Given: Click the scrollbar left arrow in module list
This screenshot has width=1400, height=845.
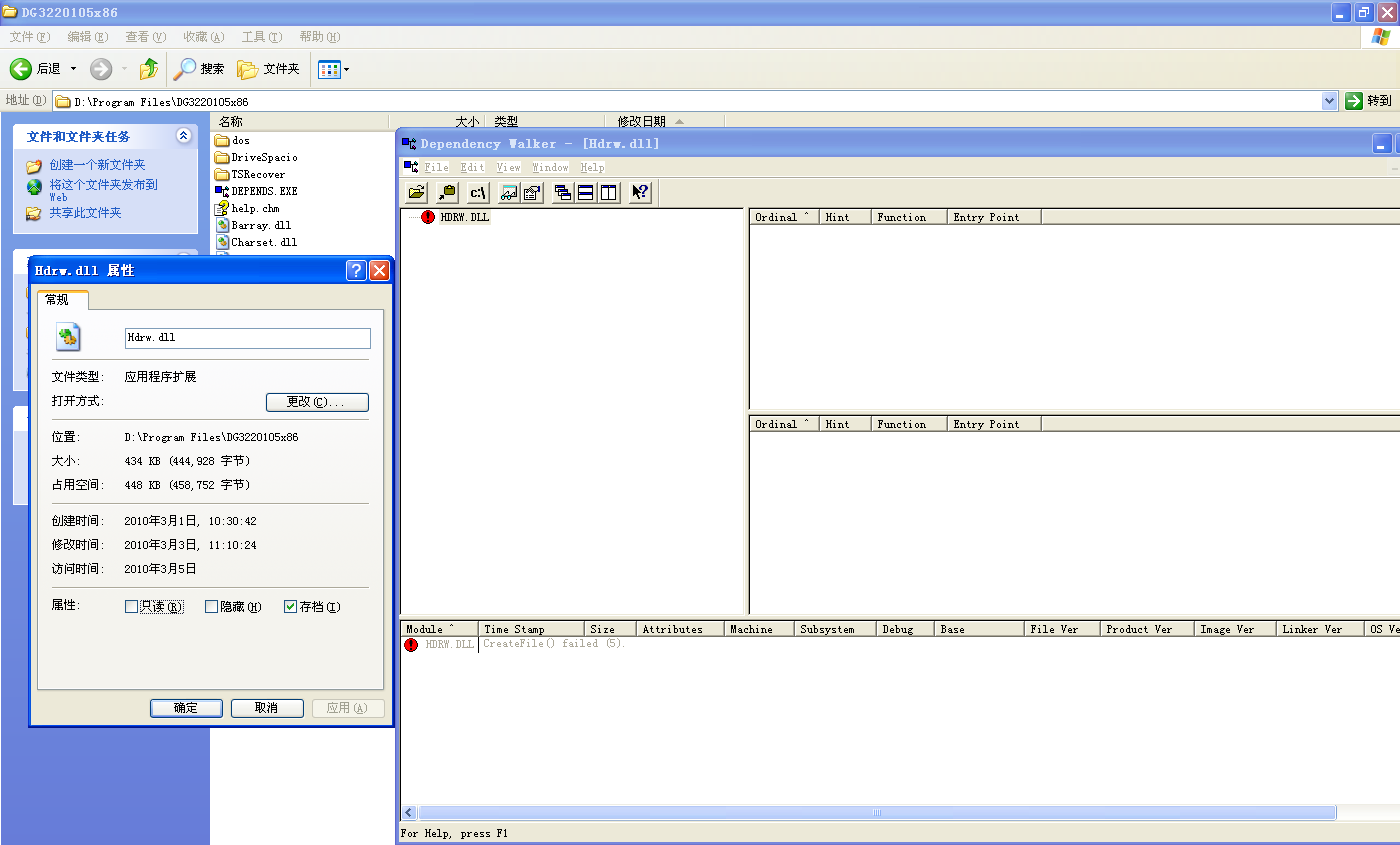Looking at the screenshot, I should tap(409, 813).
